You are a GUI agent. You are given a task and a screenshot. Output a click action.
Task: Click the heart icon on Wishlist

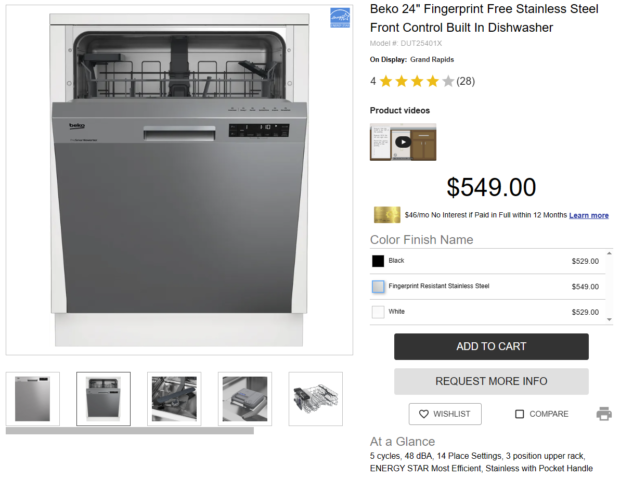pos(423,414)
